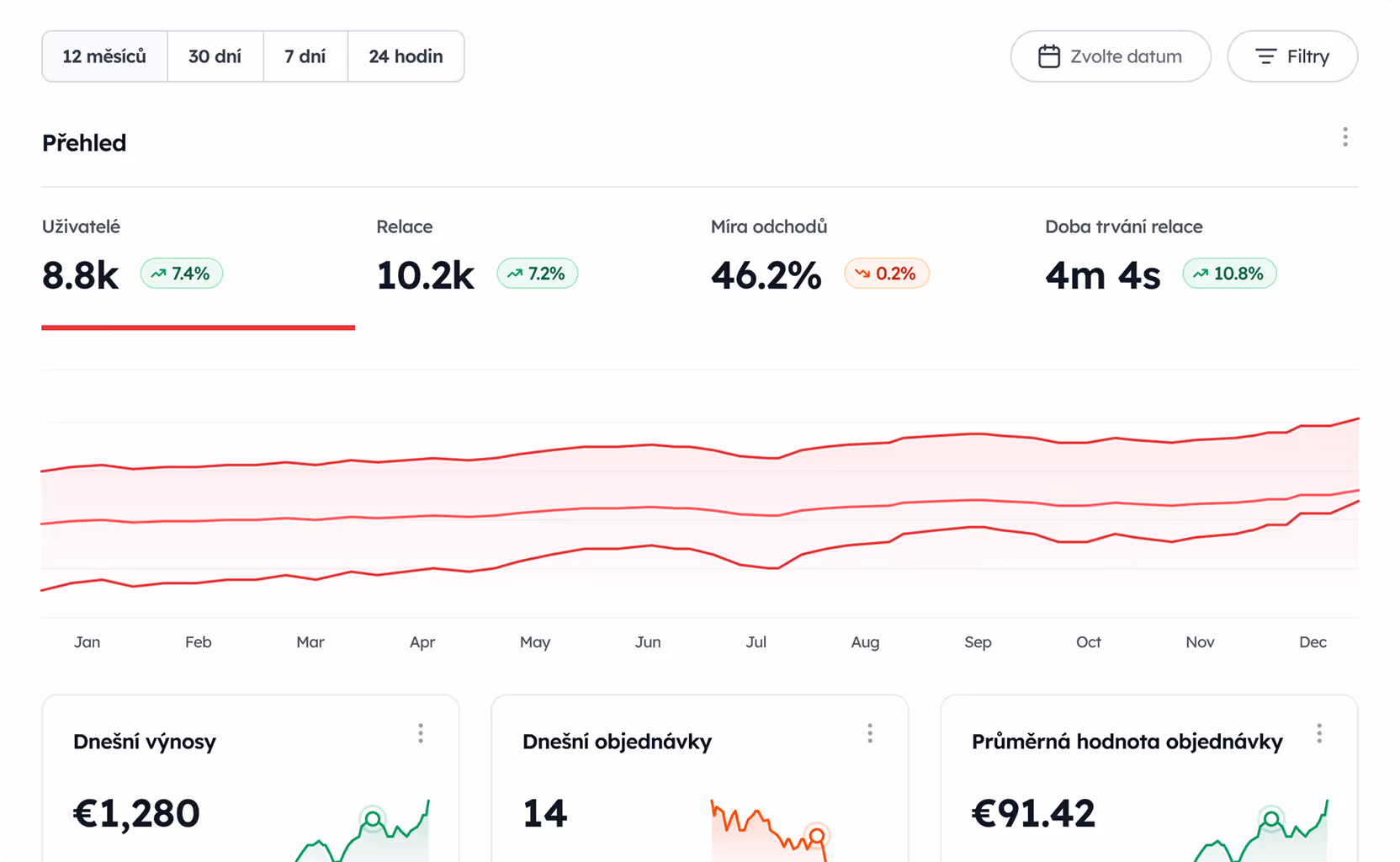Click the Sep label on chart axis

(978, 642)
